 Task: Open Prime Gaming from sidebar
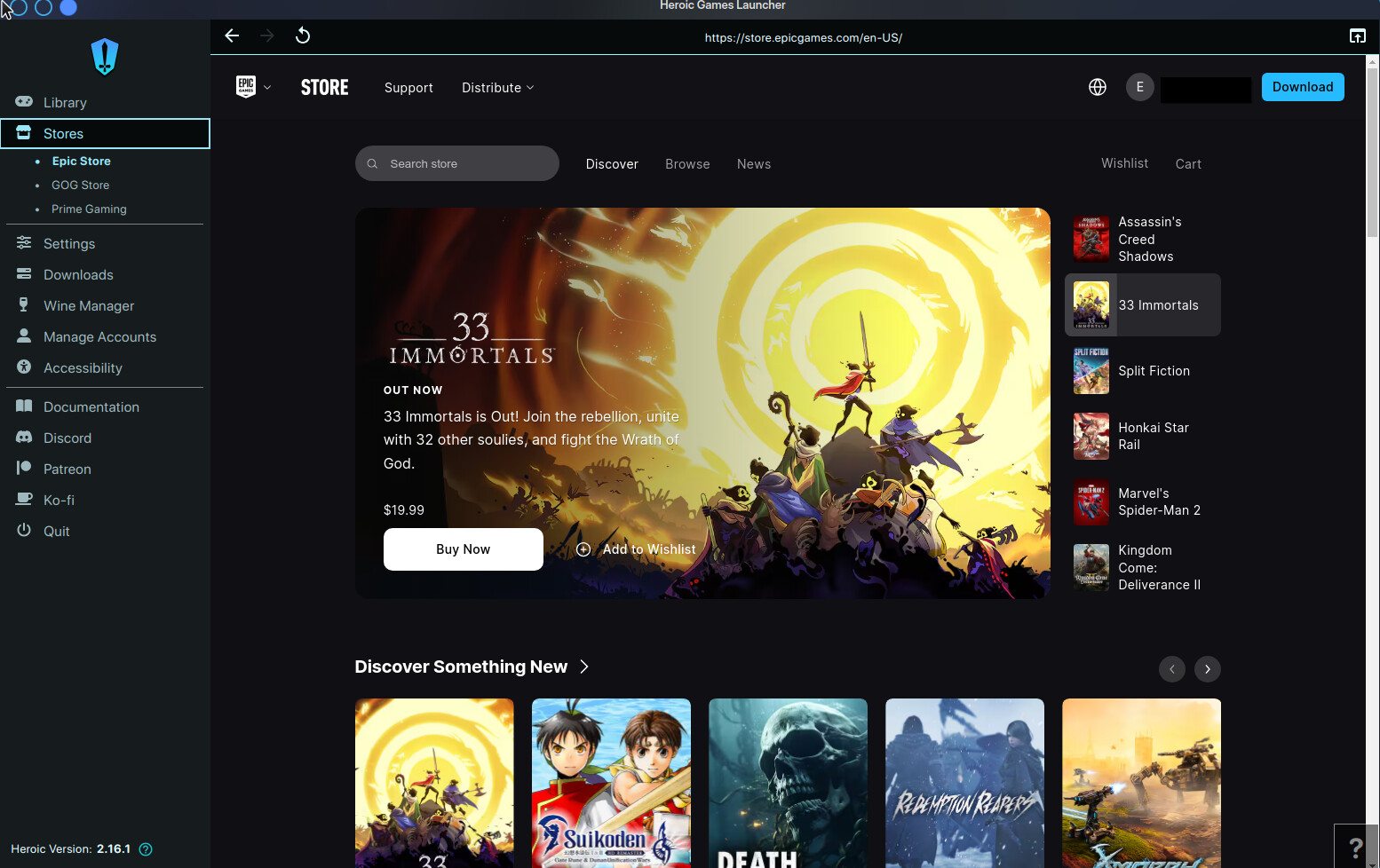click(x=89, y=209)
